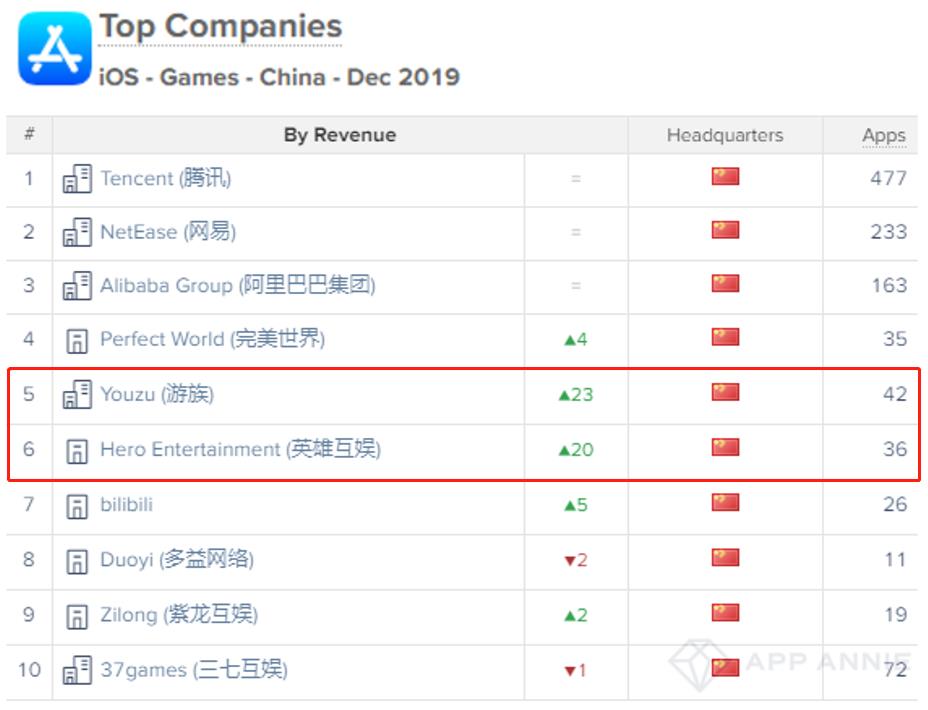928x710 pixels.
Task: Sort by the Apps column header
Action: (884, 135)
